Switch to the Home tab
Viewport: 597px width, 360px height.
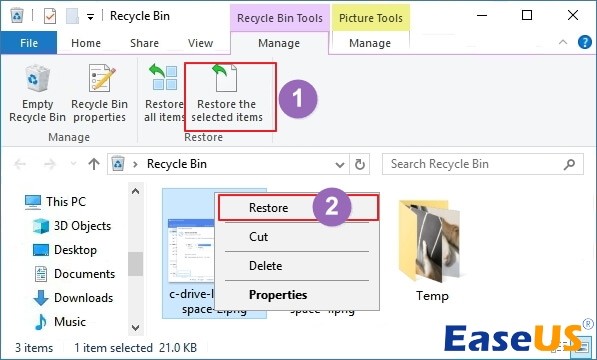click(86, 43)
